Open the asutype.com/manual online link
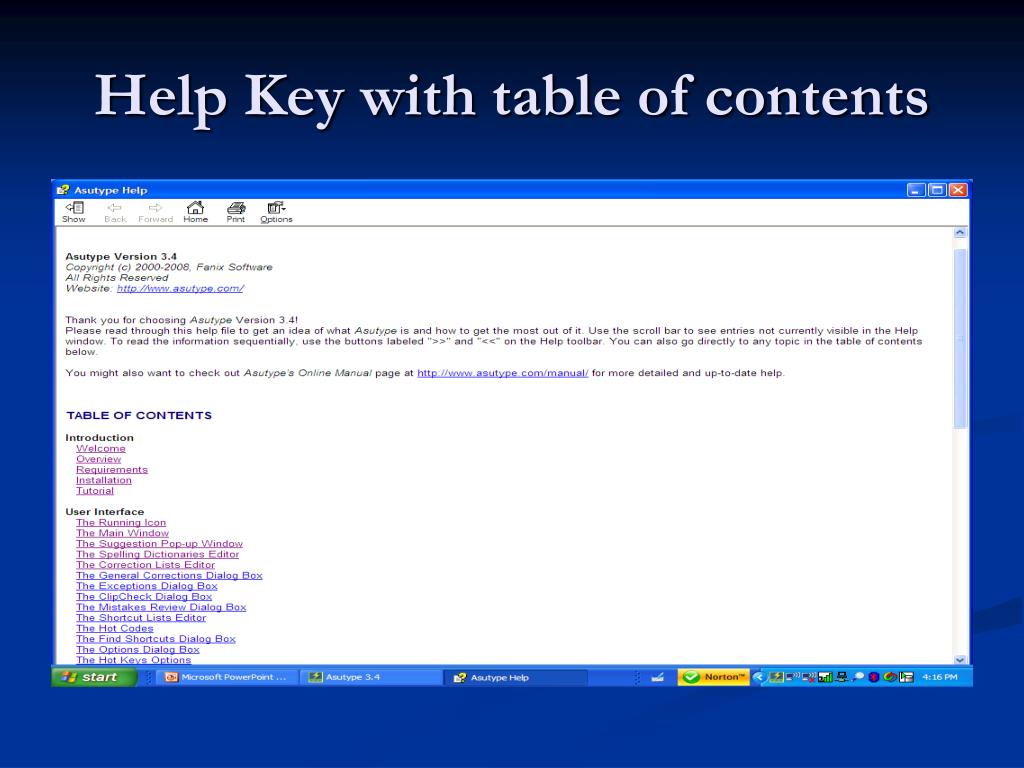 click(x=502, y=373)
